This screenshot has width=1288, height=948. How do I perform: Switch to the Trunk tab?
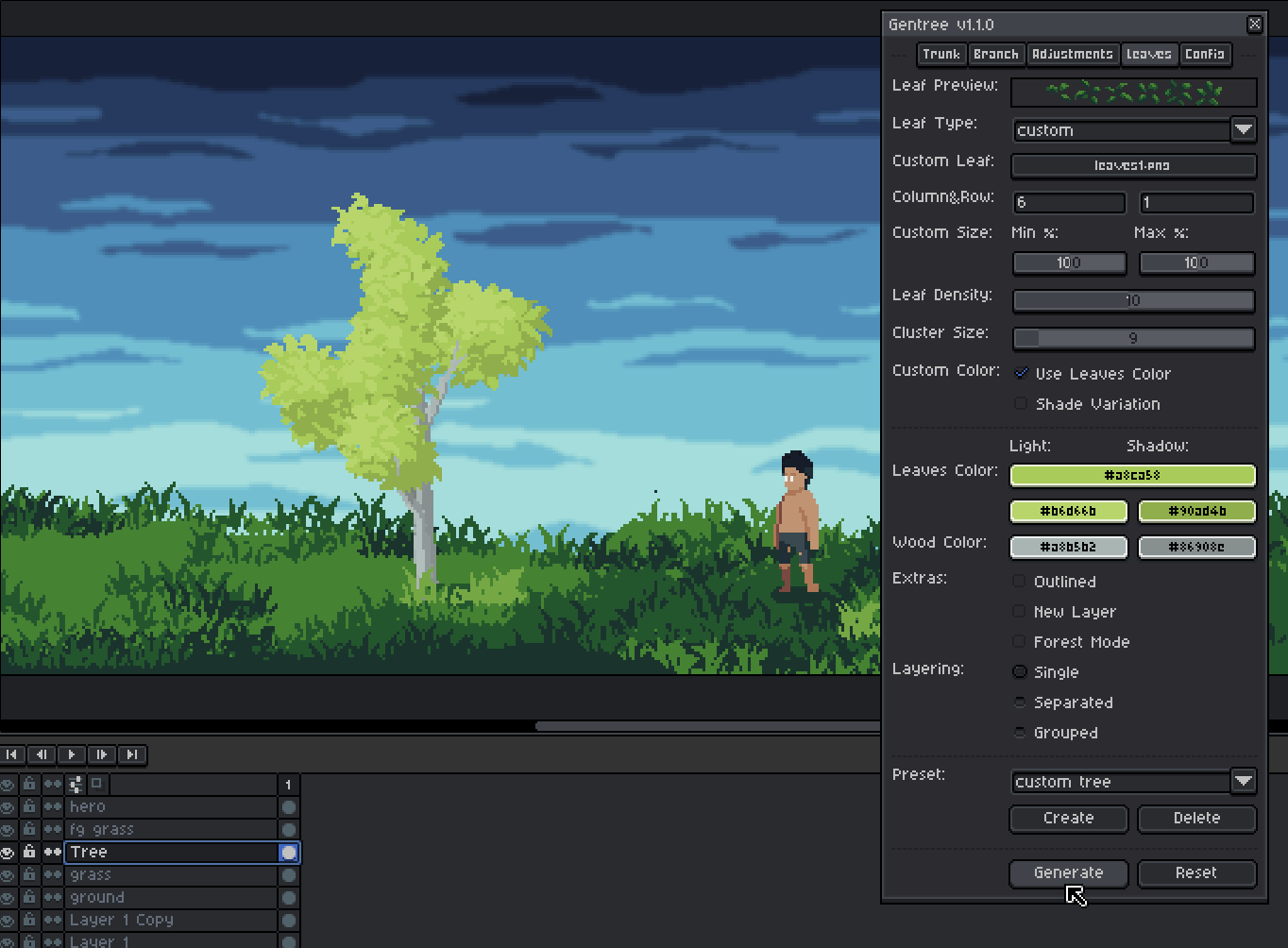(941, 54)
